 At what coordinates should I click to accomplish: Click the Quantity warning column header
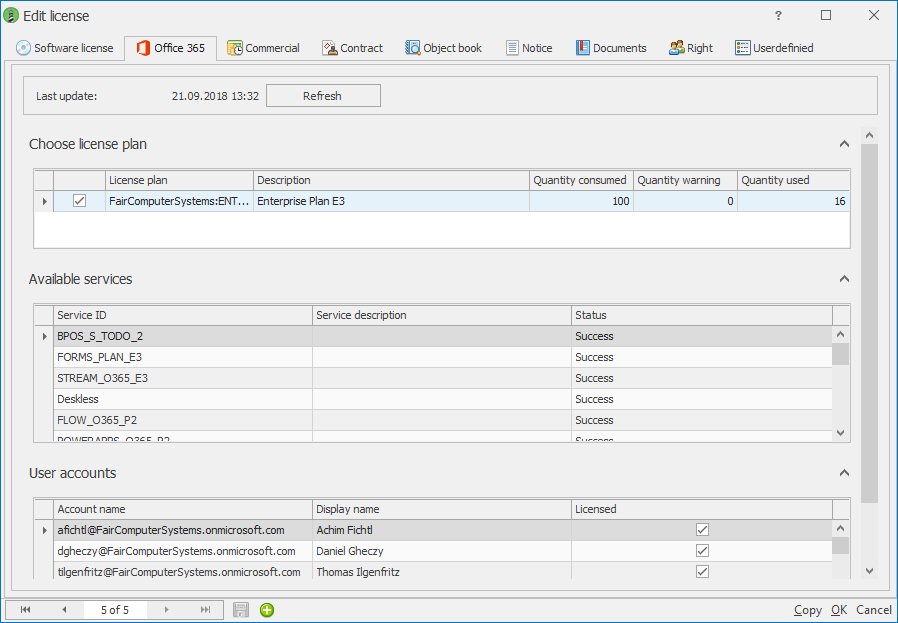(x=686, y=180)
